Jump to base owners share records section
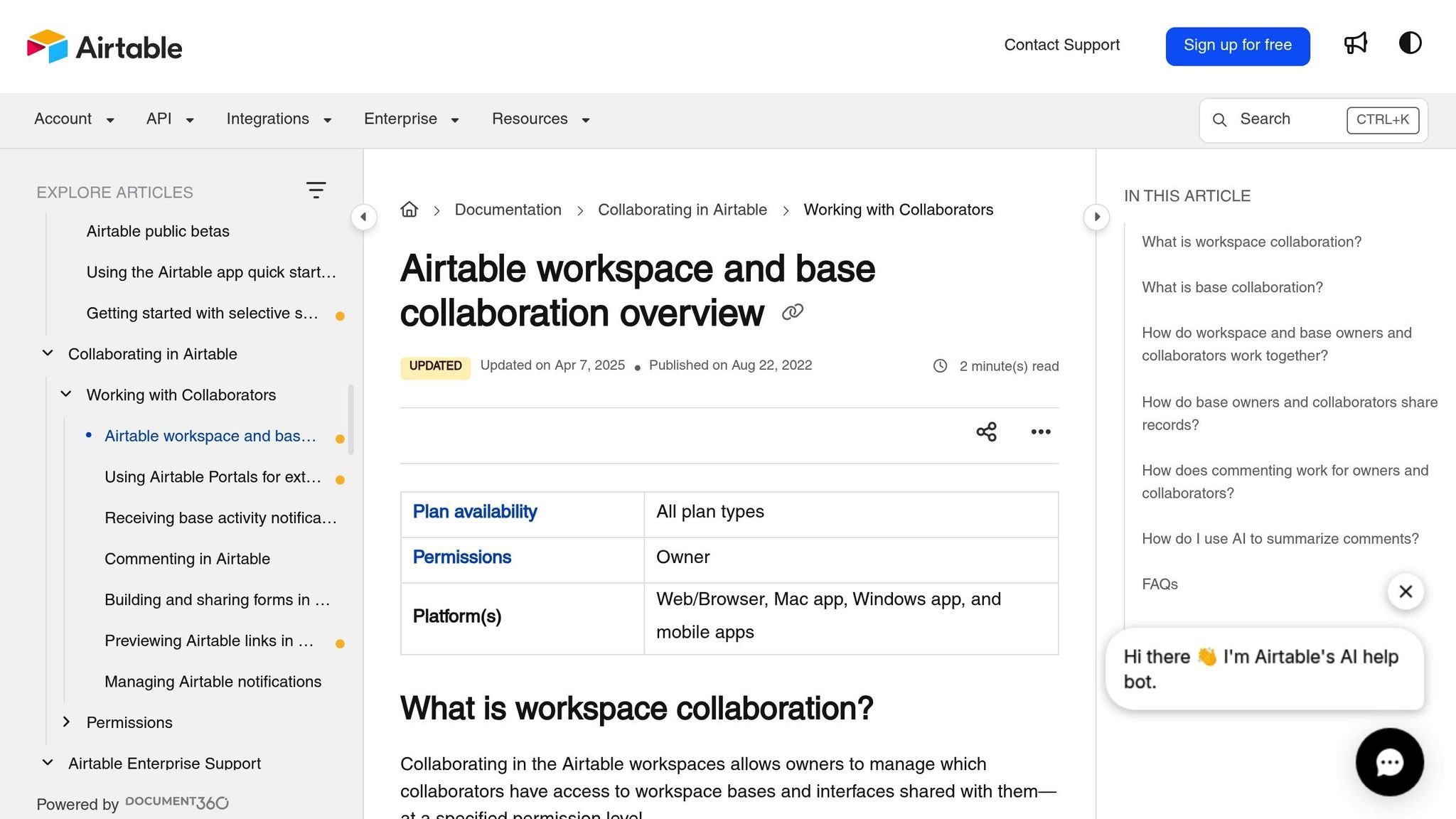The height and width of the screenshot is (819, 1456). [x=1290, y=413]
